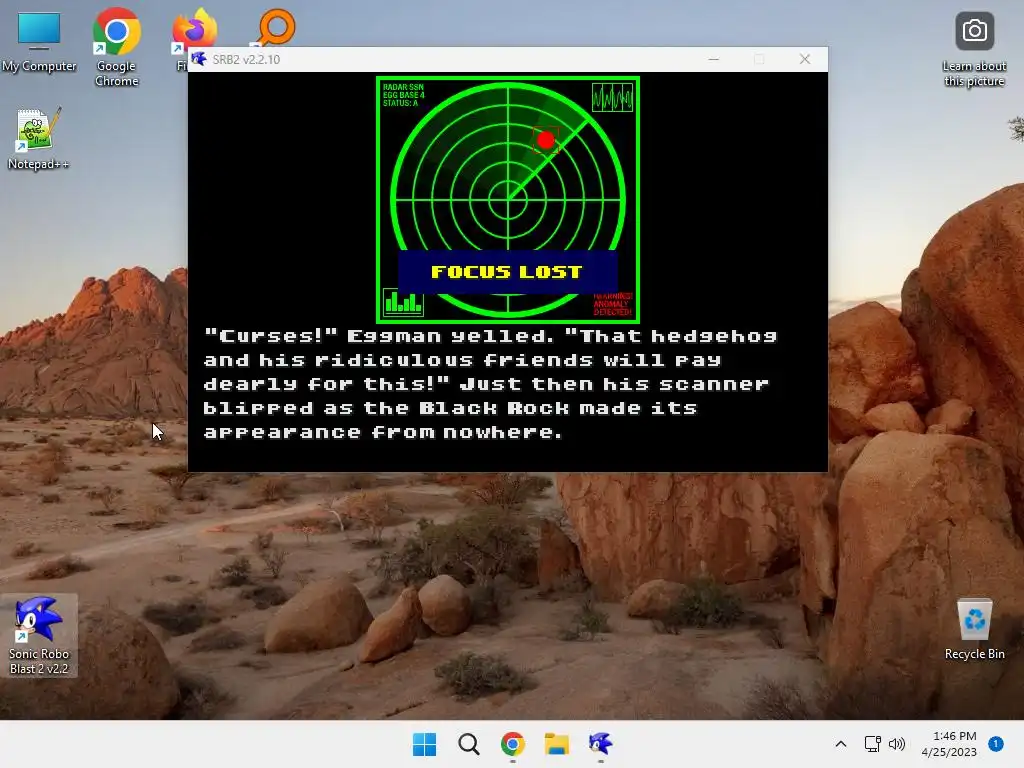
Task: Open the volume tray icon
Action: tap(897, 744)
